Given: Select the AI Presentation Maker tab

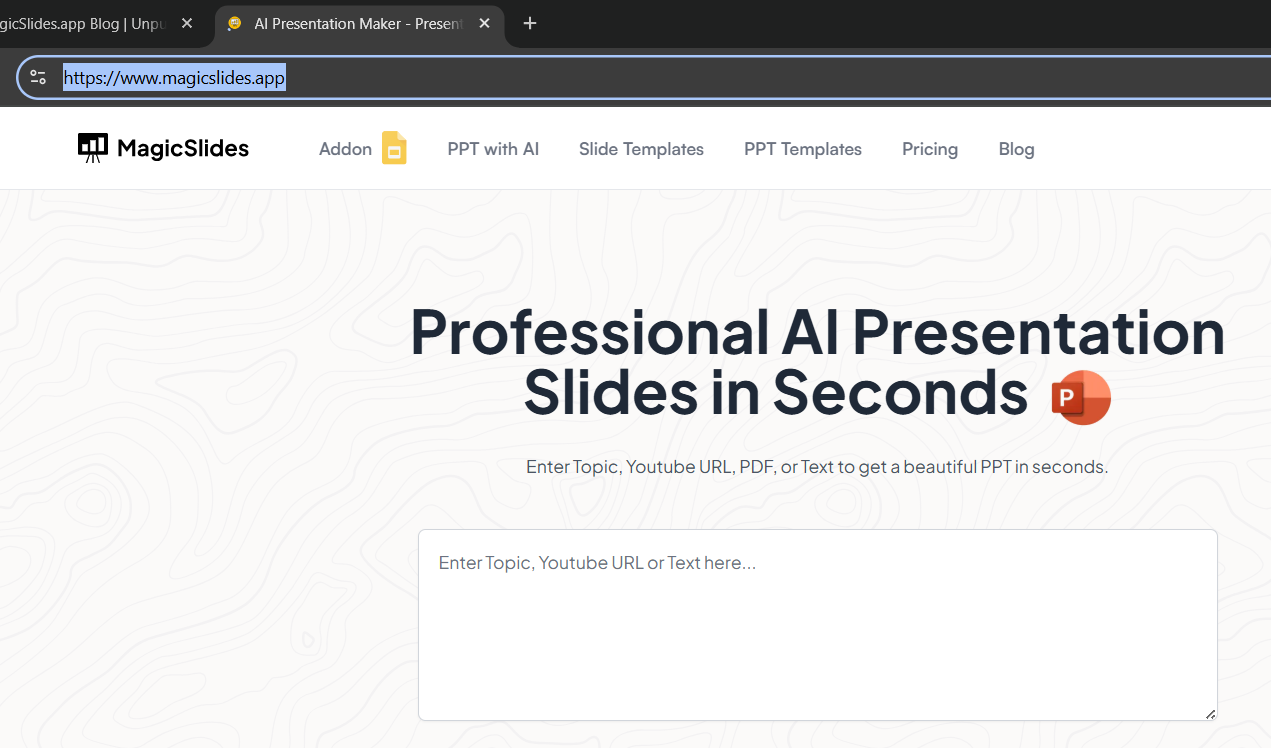Looking at the screenshot, I should (359, 23).
